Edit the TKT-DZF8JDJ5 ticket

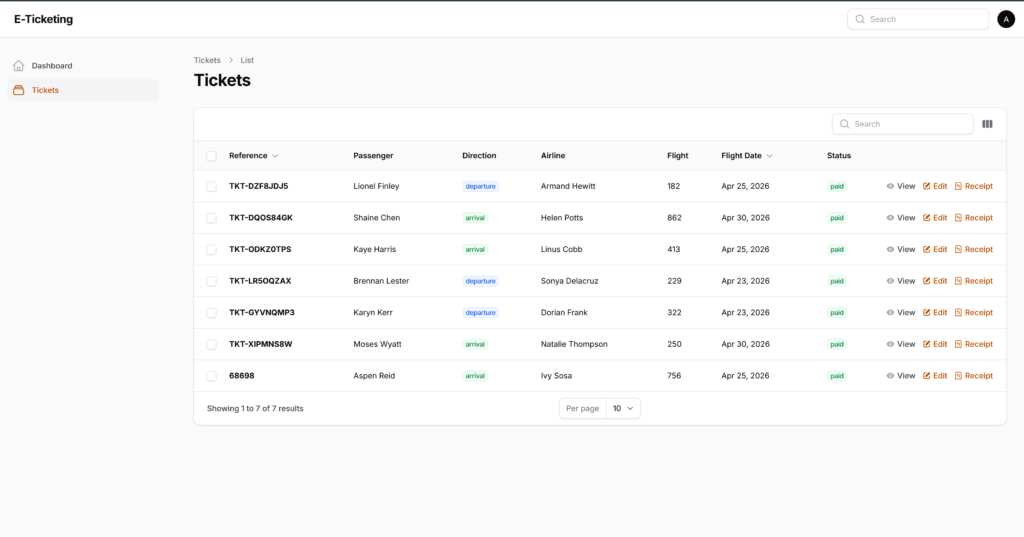pyautogui.click(x=935, y=186)
